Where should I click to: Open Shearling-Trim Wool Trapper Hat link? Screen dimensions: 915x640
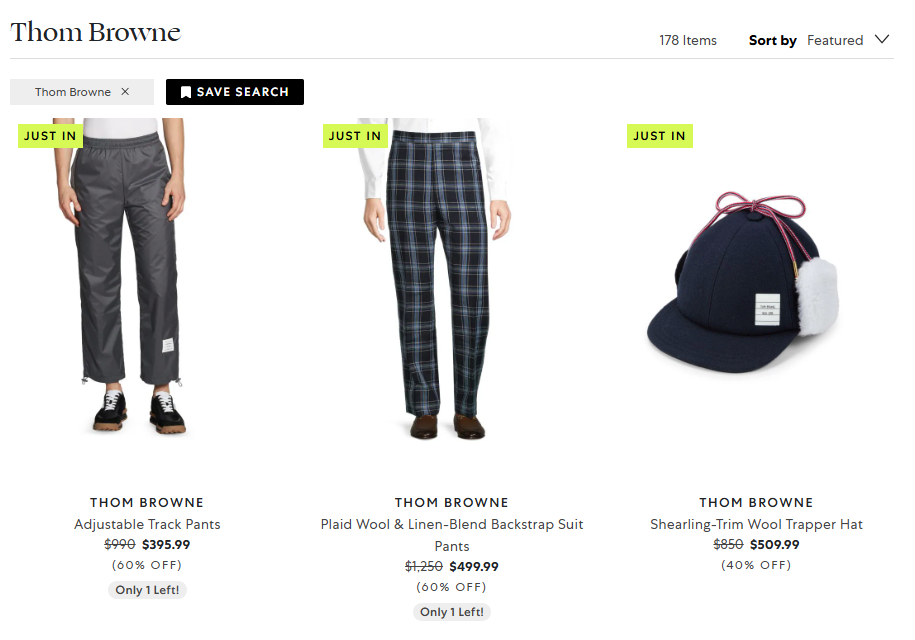(x=756, y=524)
